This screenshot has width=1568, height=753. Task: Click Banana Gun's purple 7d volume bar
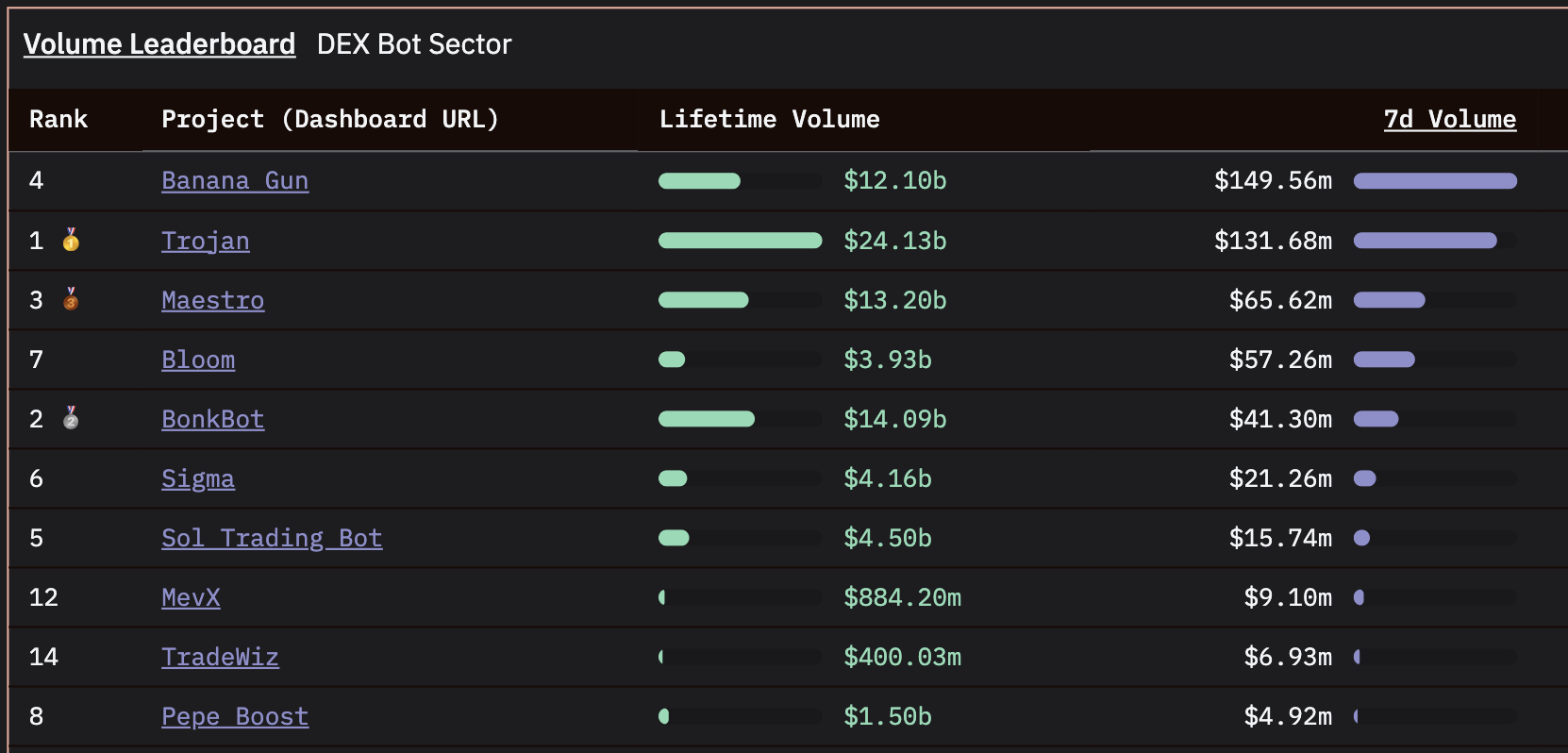1435,181
